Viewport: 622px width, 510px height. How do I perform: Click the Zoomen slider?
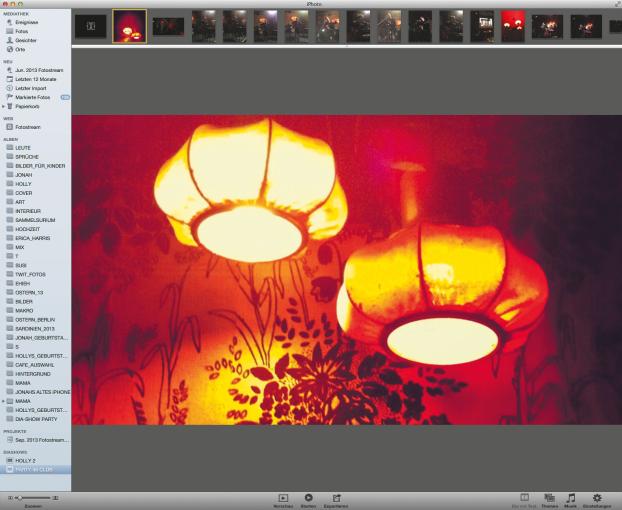(x=34, y=497)
